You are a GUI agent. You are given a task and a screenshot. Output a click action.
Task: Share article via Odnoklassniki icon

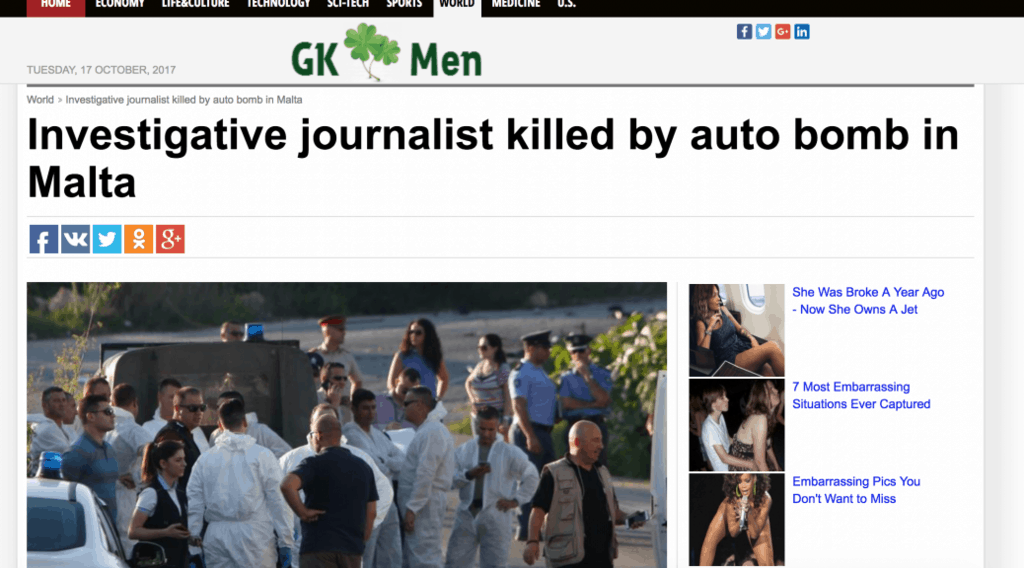click(x=138, y=239)
